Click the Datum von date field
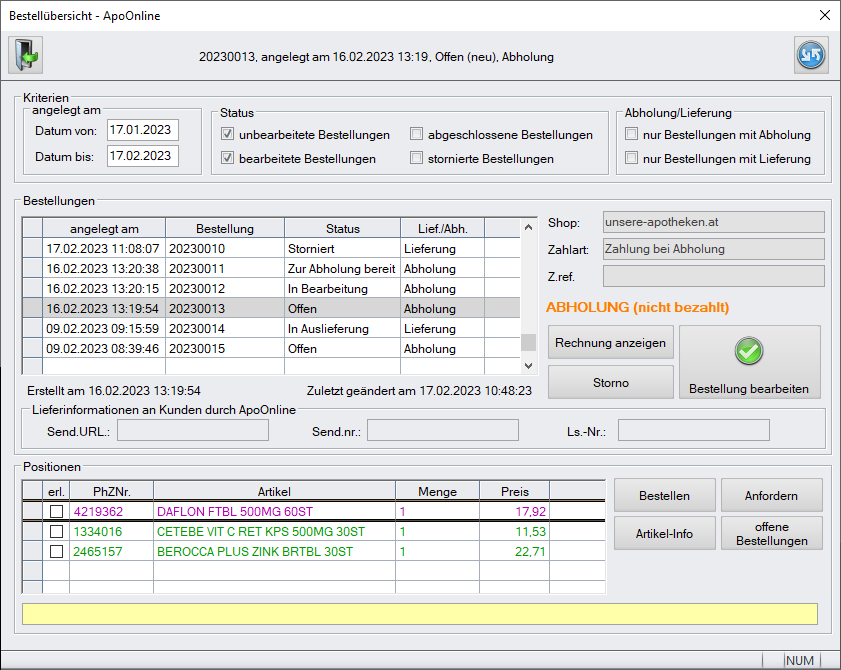Image resolution: width=841 pixels, height=670 pixels. (x=142, y=130)
